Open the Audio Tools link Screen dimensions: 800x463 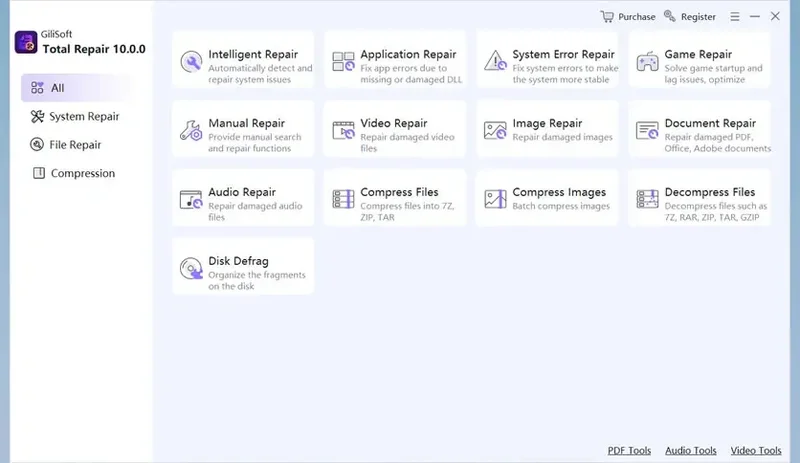point(691,450)
